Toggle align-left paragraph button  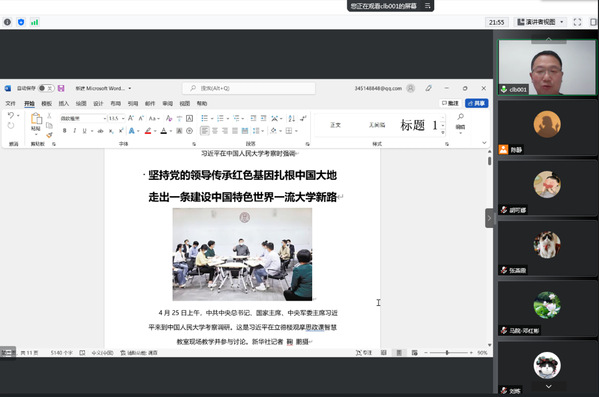click(205, 131)
